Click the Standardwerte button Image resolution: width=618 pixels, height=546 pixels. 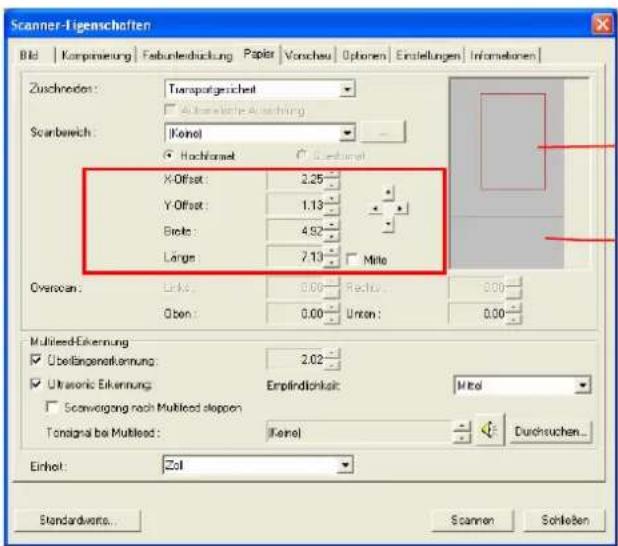tap(78, 520)
